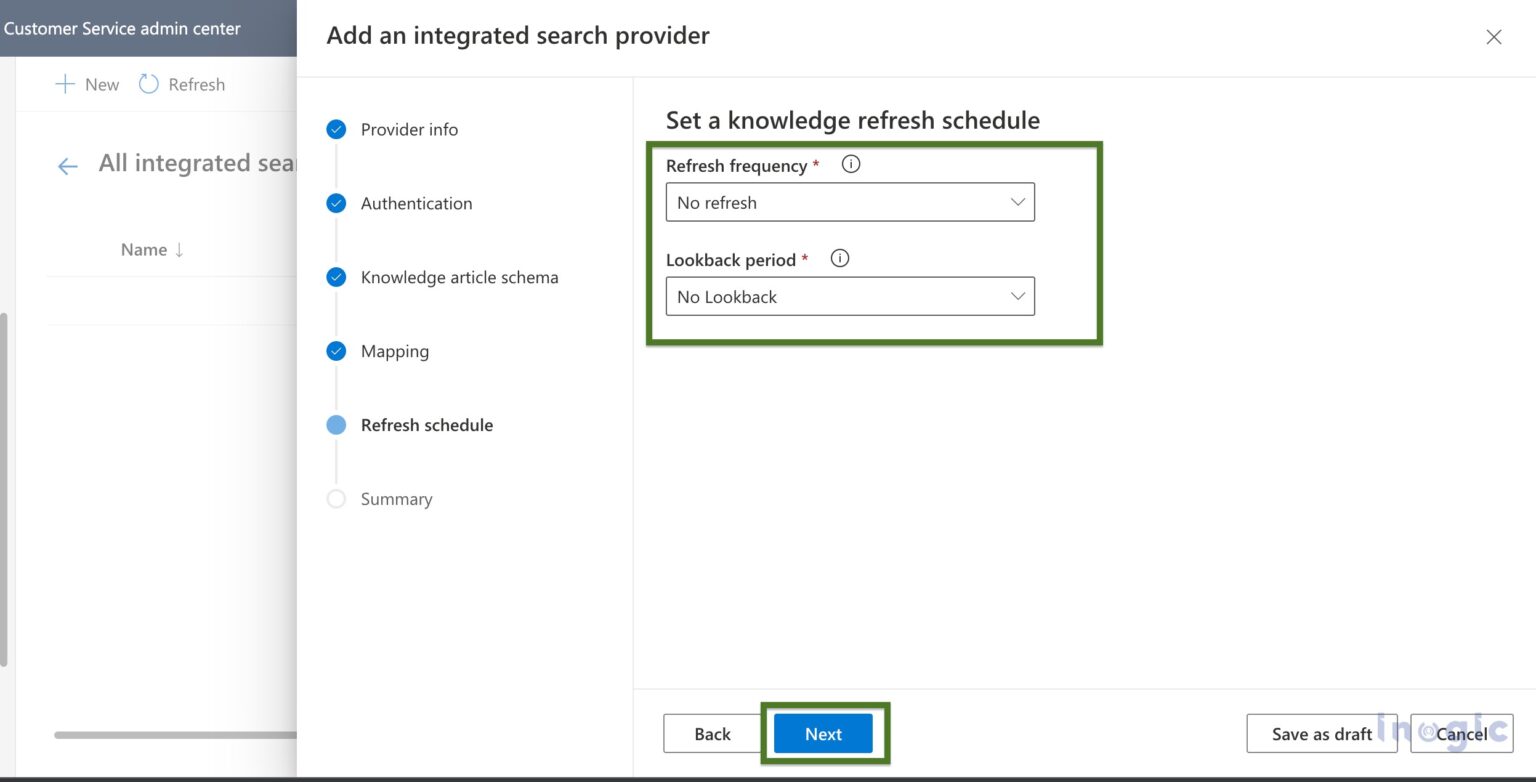This screenshot has height=782, width=1536.
Task: Click the Authentication step checkmark icon
Action: [336, 203]
